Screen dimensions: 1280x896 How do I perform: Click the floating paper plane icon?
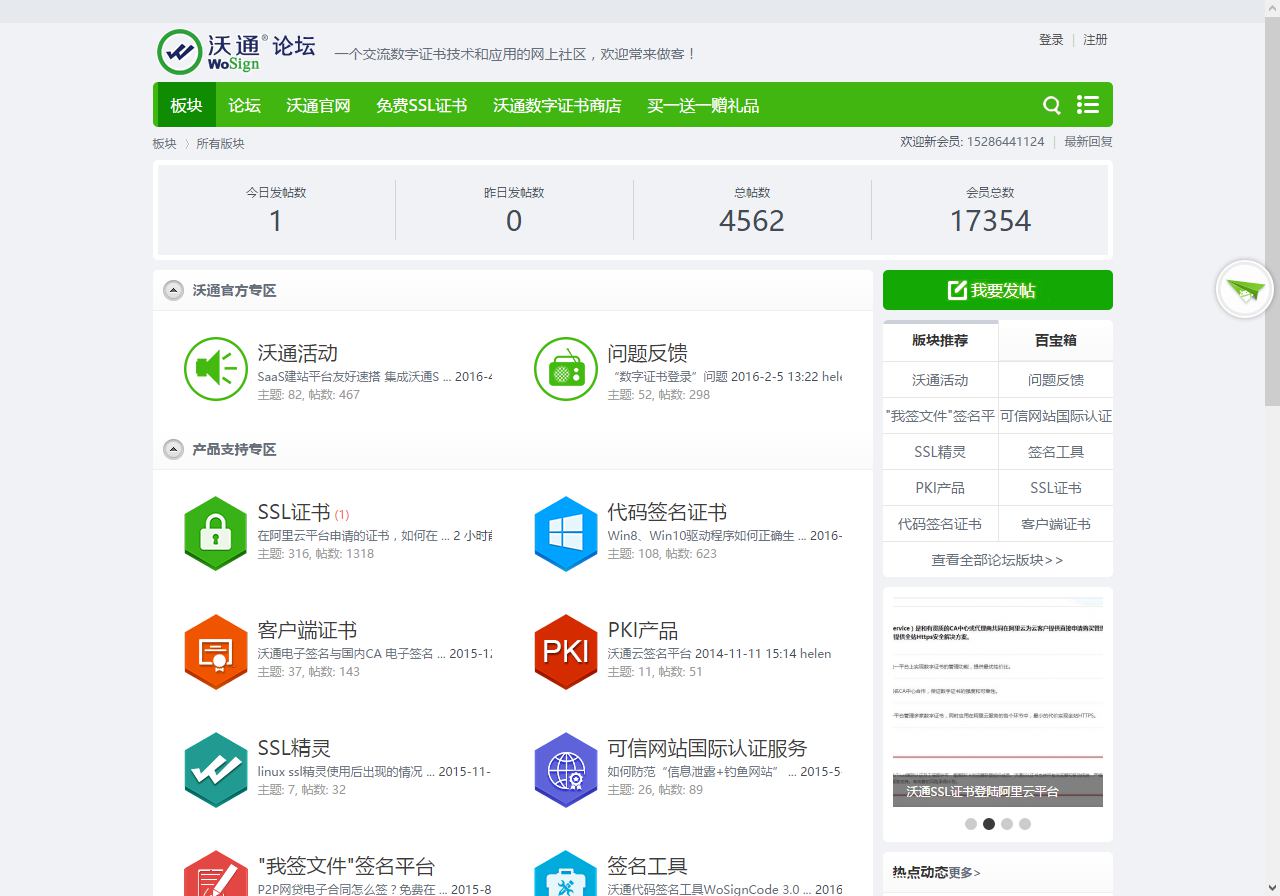1245,290
